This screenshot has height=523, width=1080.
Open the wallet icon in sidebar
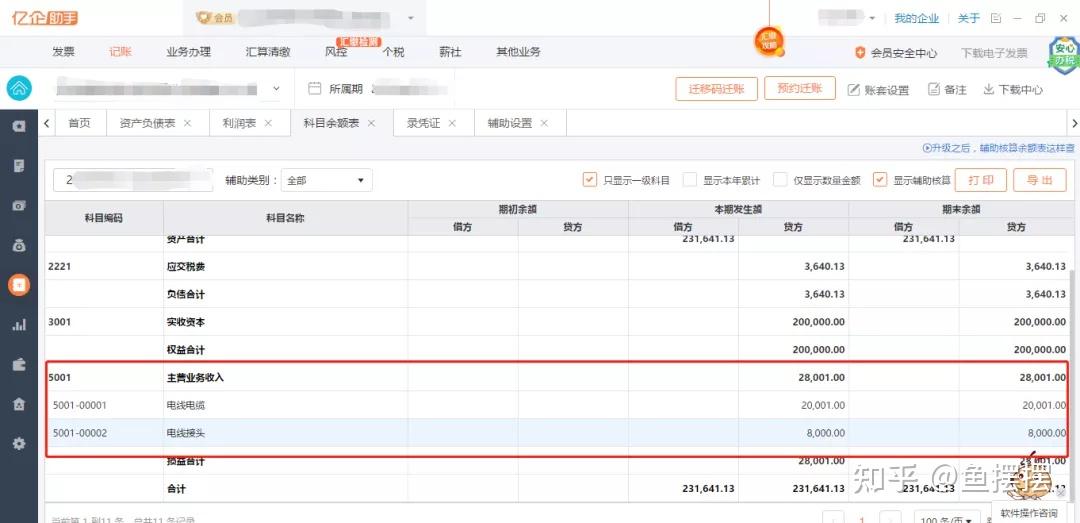pyautogui.click(x=19, y=365)
